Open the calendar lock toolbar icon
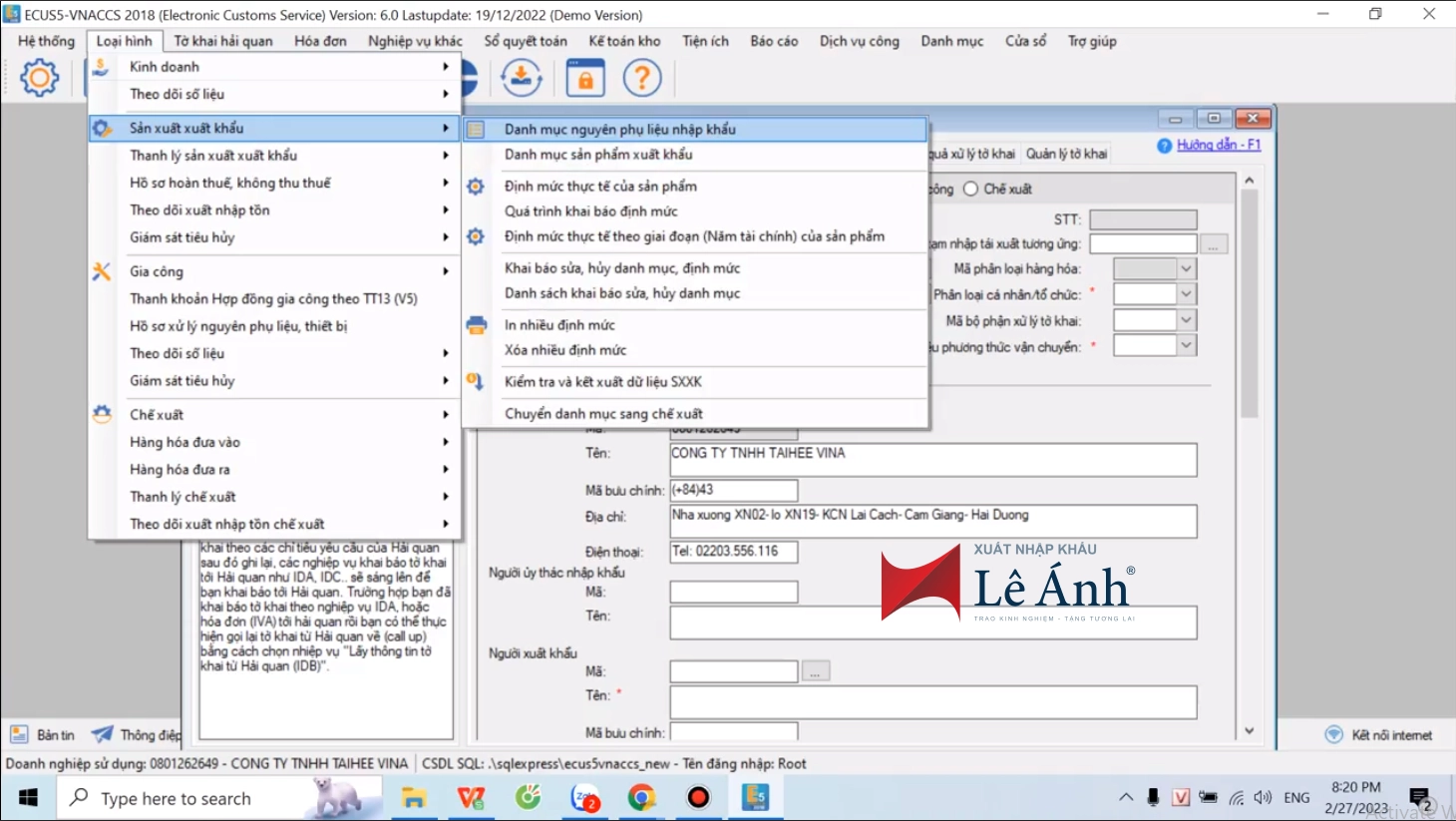 (x=585, y=77)
